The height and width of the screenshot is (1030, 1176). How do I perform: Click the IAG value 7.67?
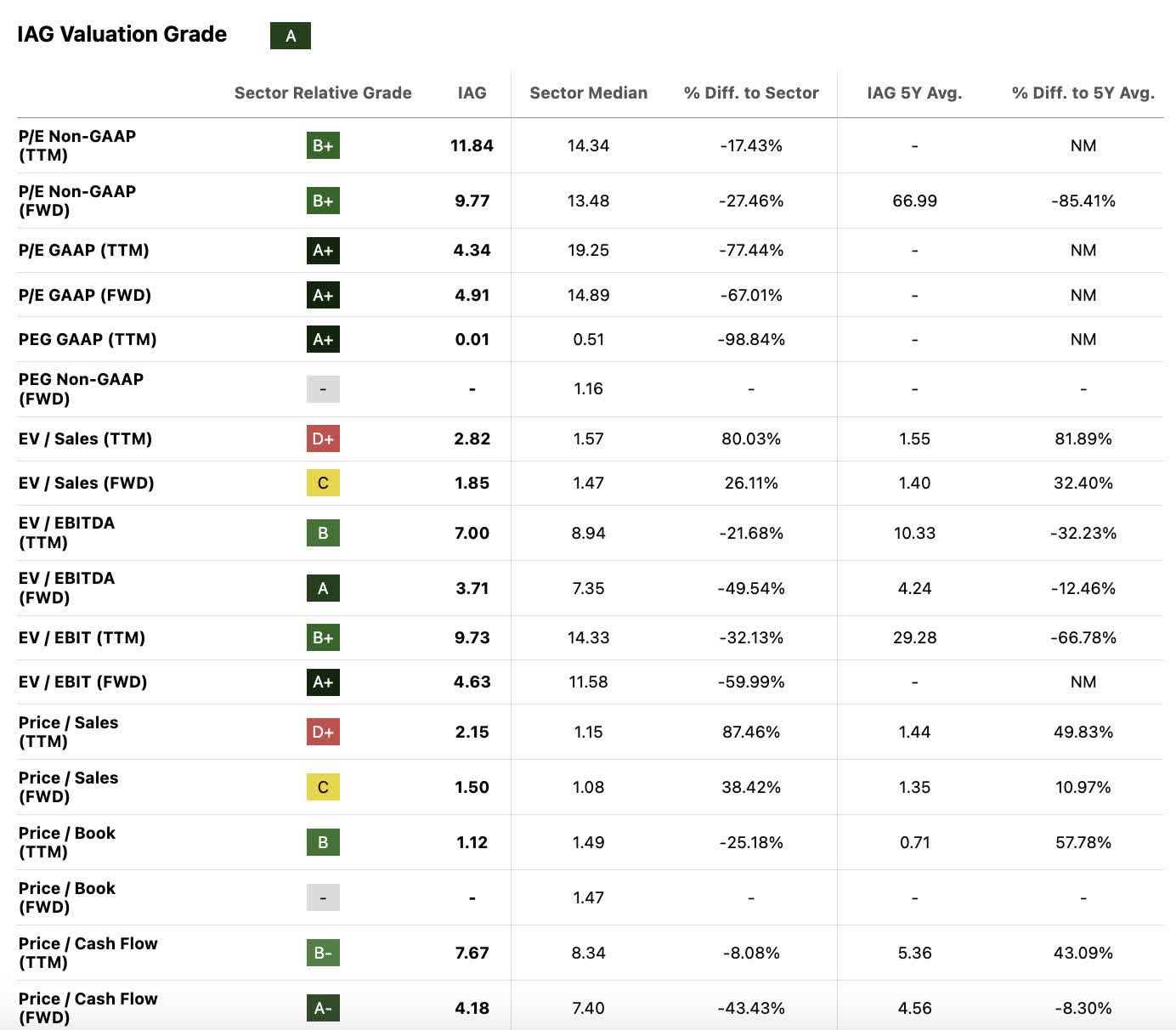coord(472,953)
